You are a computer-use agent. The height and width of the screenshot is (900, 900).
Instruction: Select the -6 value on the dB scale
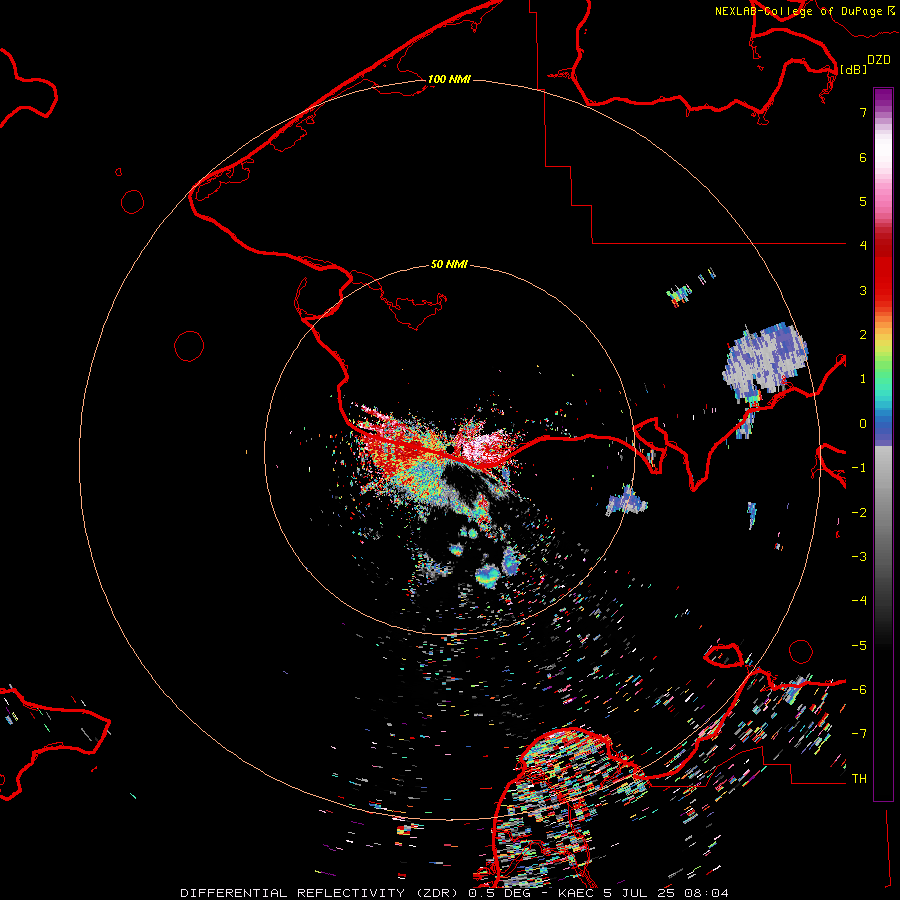(859, 690)
